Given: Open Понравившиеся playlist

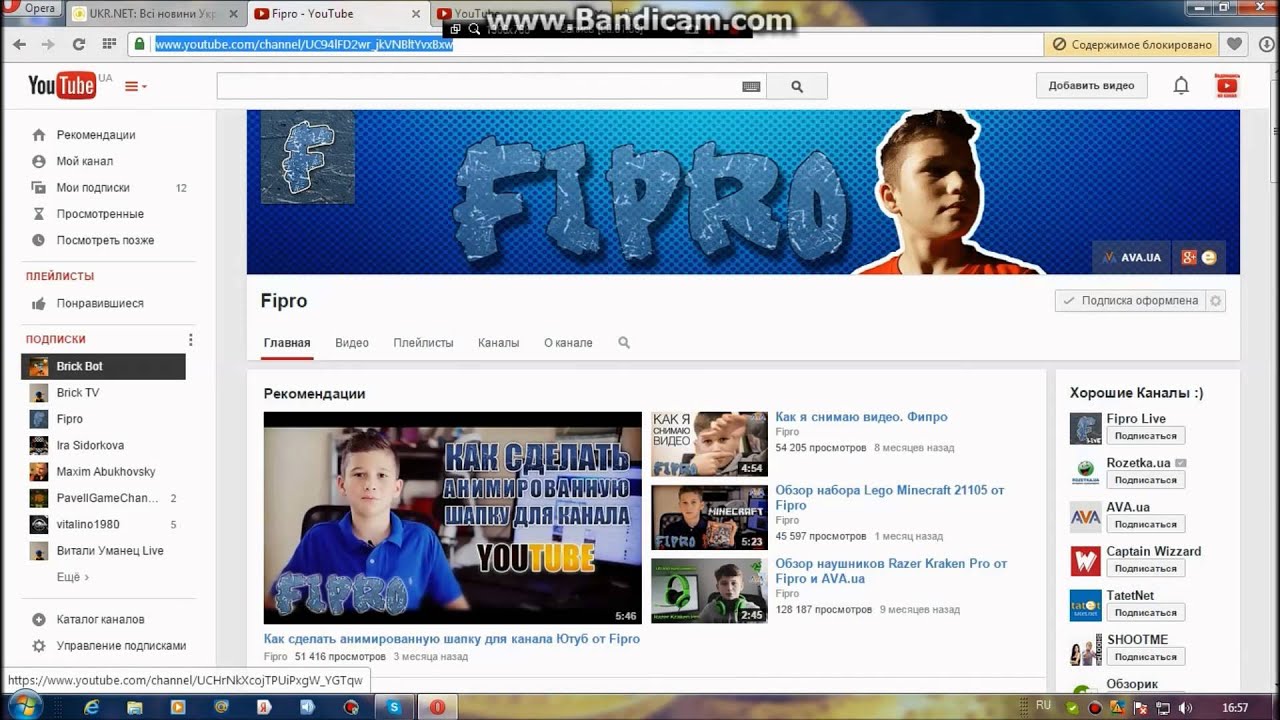Looking at the screenshot, I should click(x=100, y=303).
